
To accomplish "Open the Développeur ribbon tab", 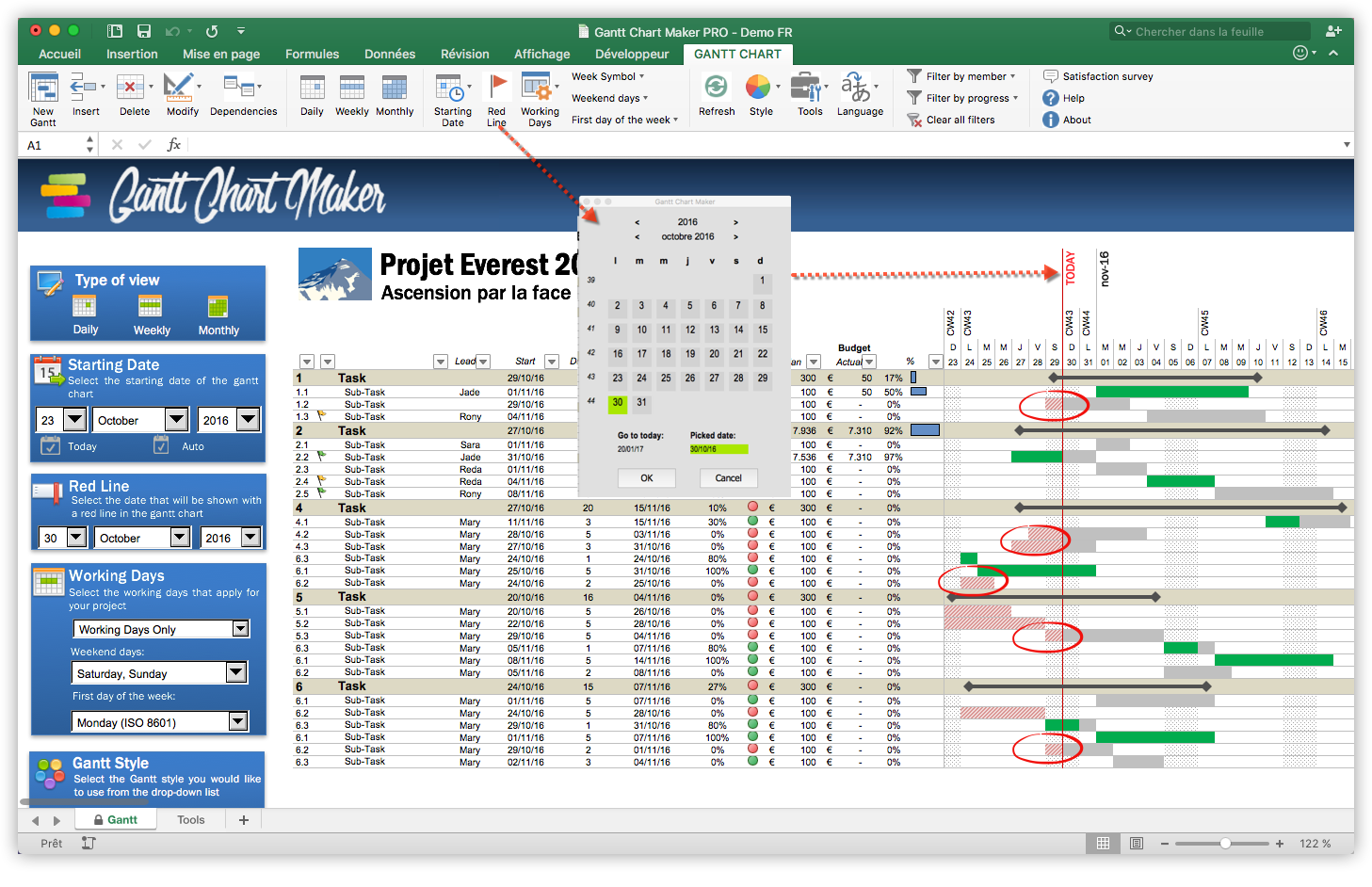I will pyautogui.click(x=632, y=55).
